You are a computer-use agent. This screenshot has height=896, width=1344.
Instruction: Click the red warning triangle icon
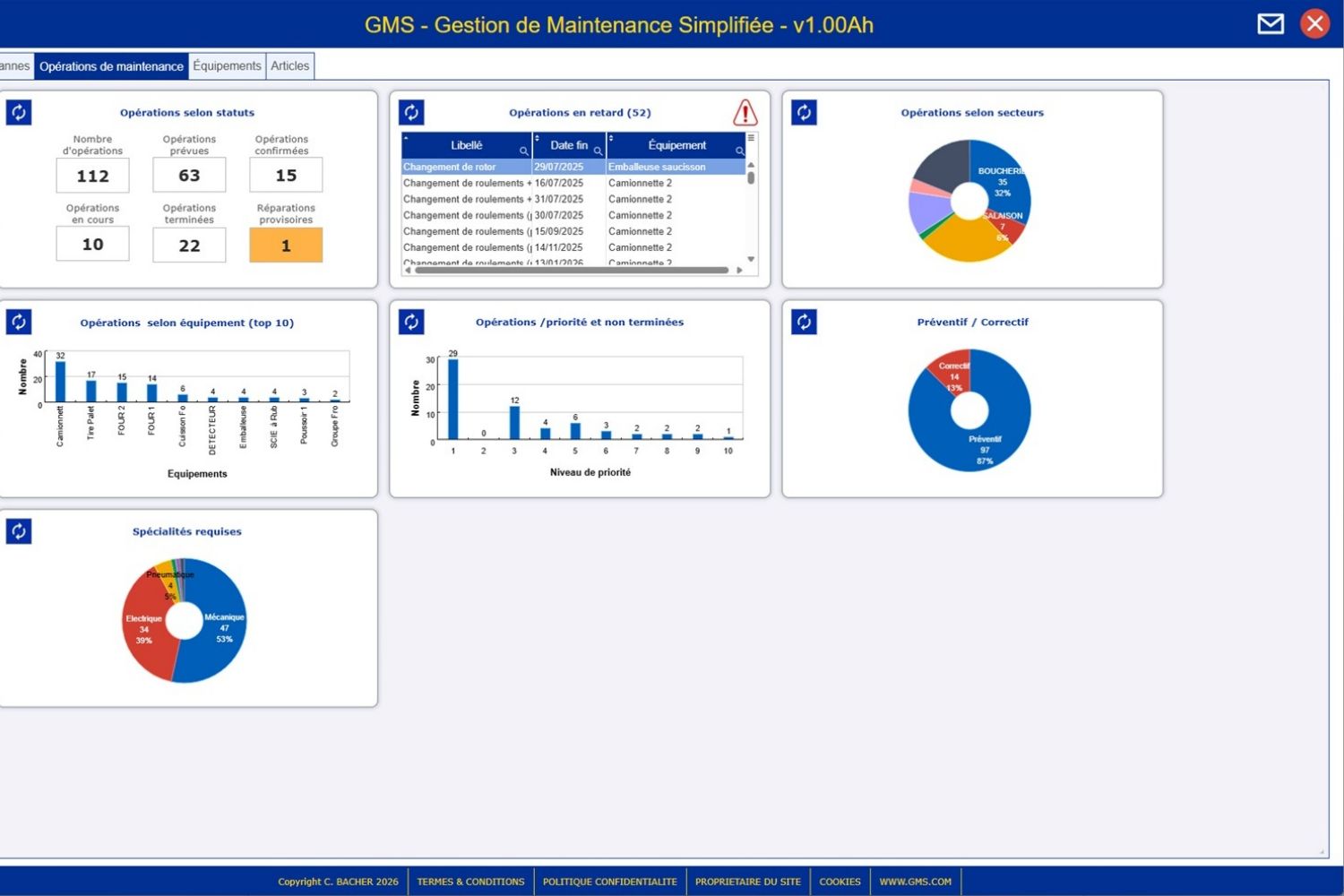coord(745,113)
